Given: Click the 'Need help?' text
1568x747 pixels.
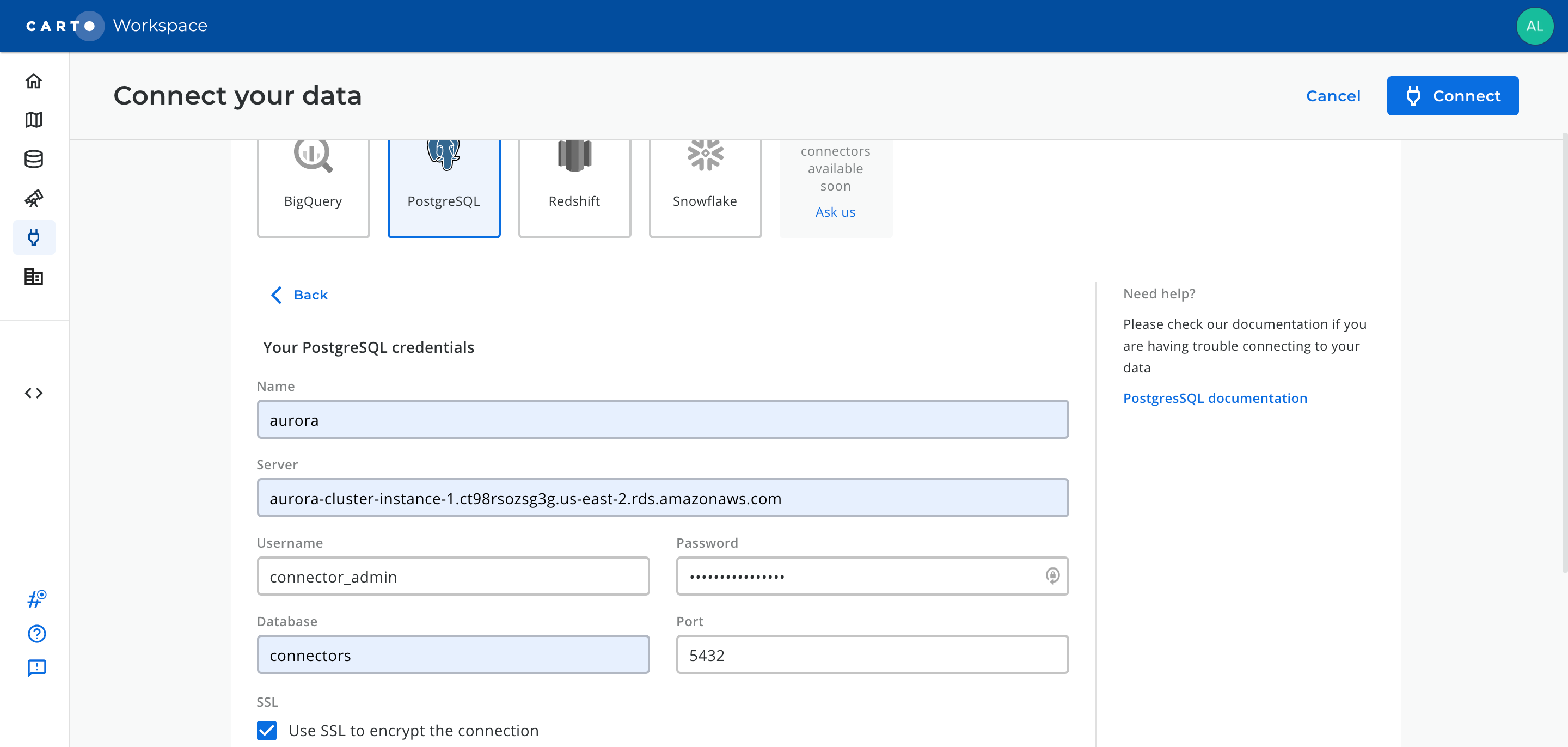Looking at the screenshot, I should pyautogui.click(x=1159, y=293).
